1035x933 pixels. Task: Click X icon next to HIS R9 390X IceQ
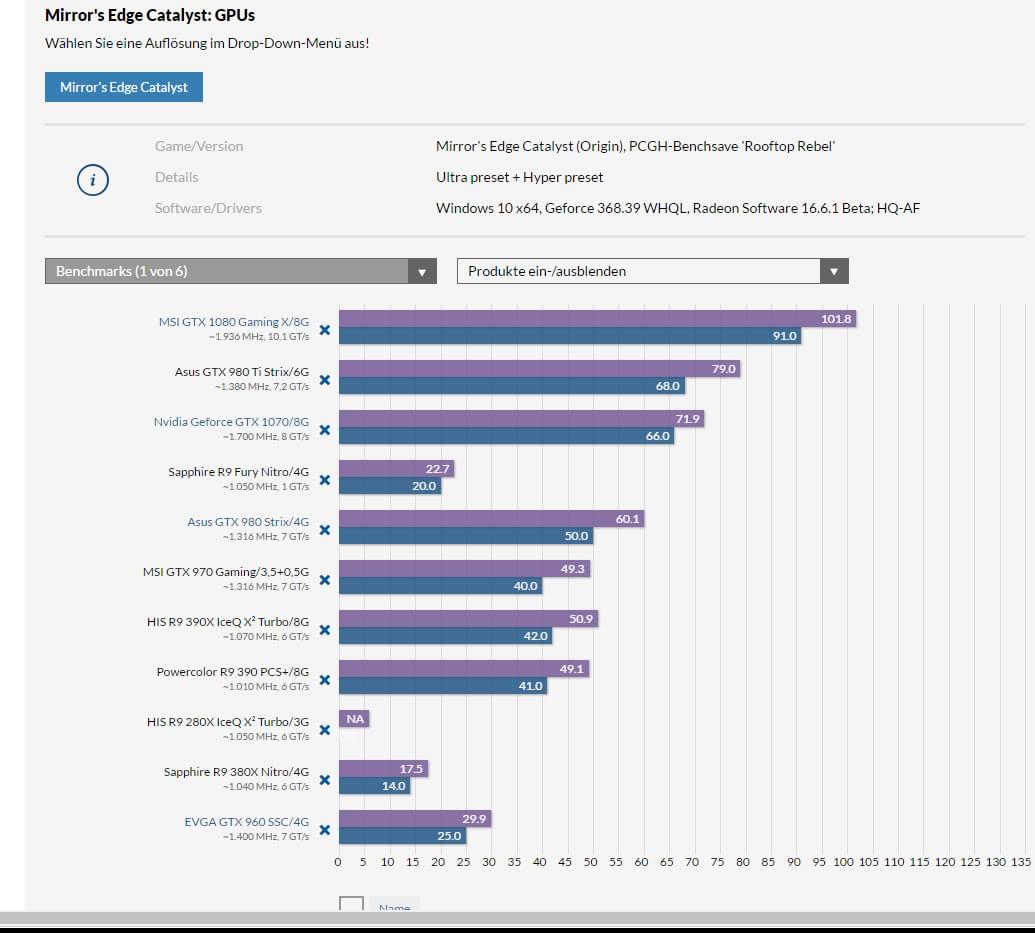coord(324,630)
